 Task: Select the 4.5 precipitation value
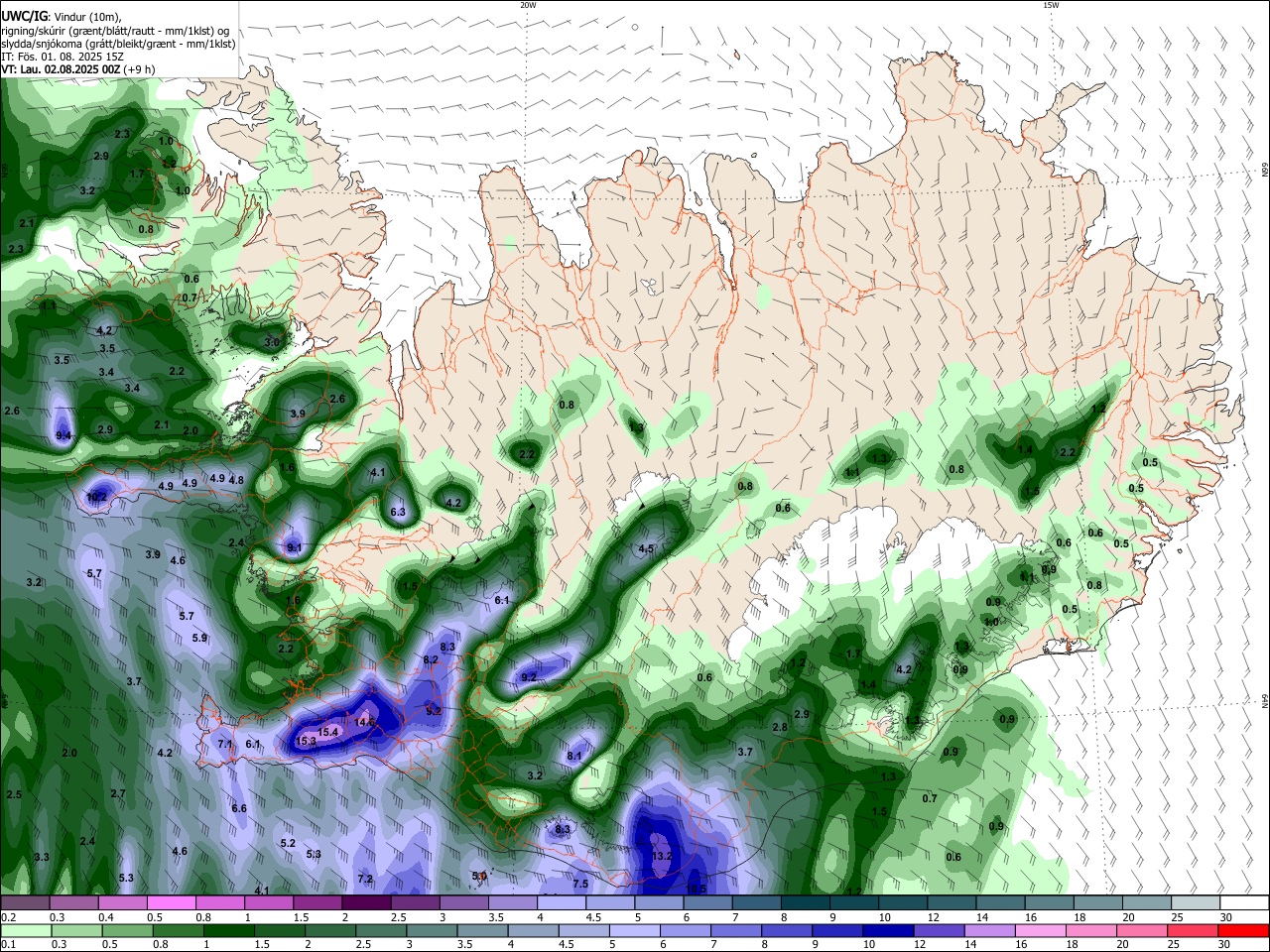tap(646, 549)
